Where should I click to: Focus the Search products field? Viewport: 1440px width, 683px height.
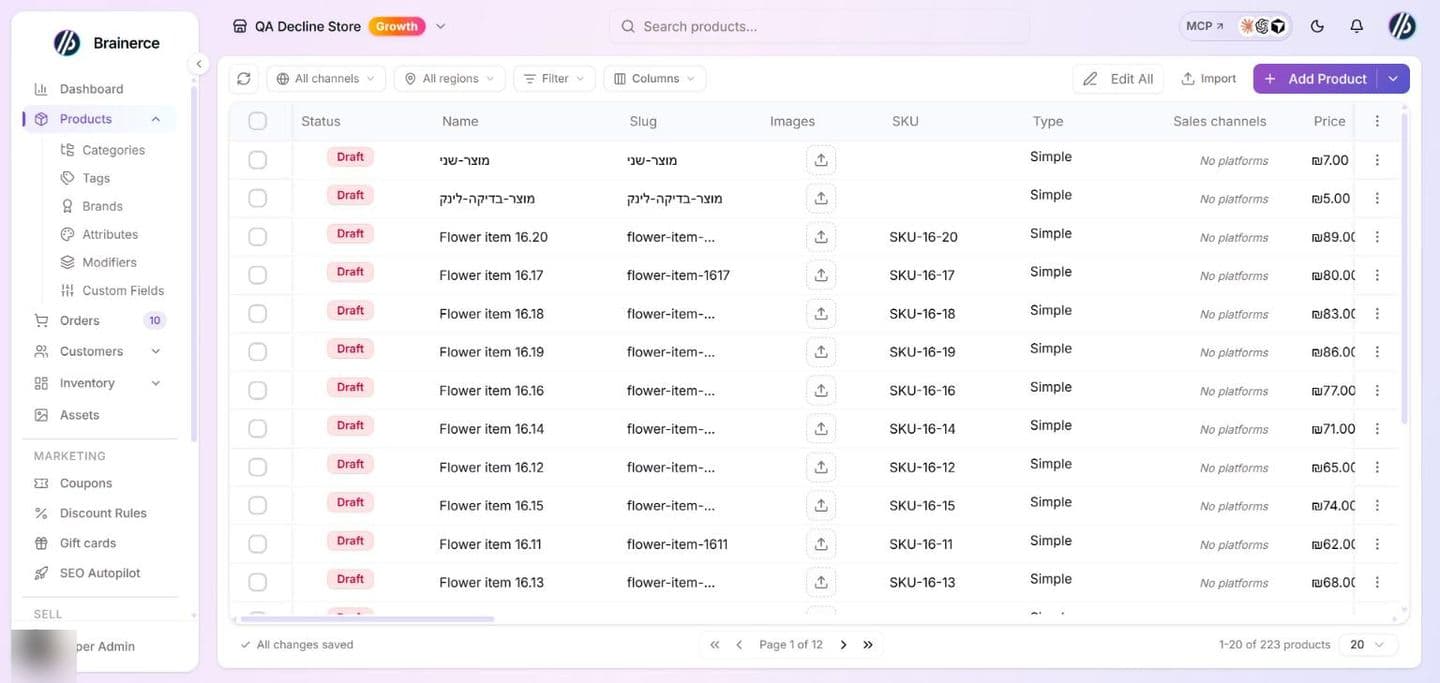(x=819, y=27)
